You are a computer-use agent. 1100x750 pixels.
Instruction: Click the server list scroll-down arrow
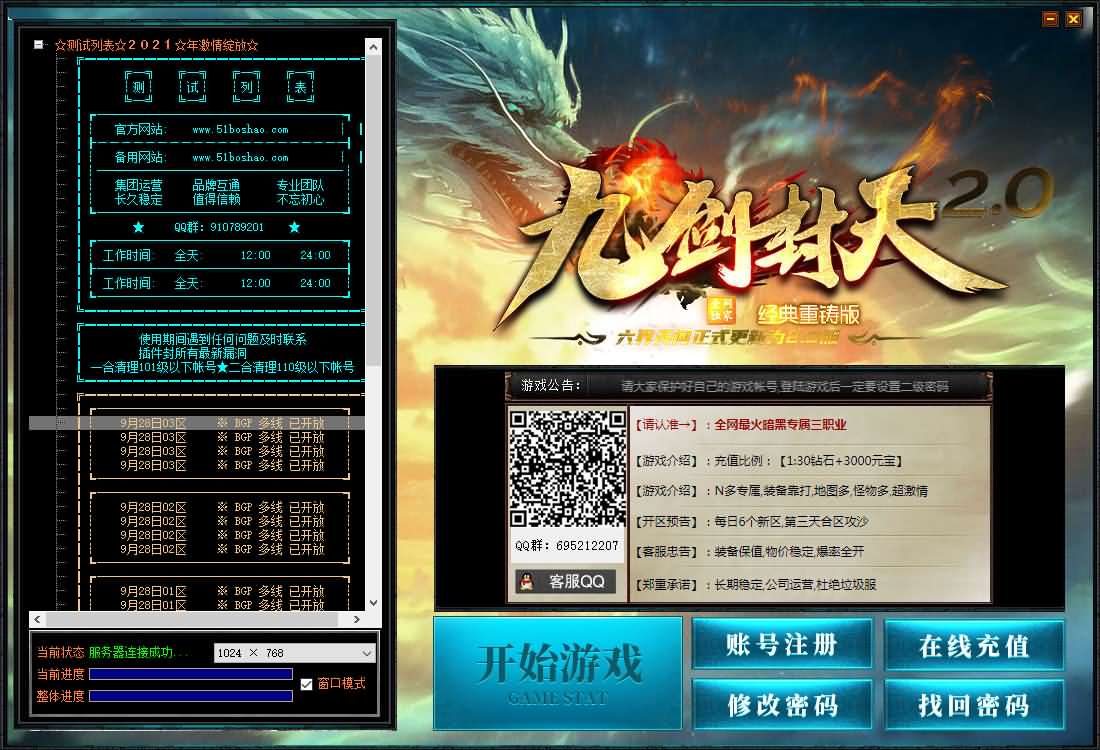[373, 603]
